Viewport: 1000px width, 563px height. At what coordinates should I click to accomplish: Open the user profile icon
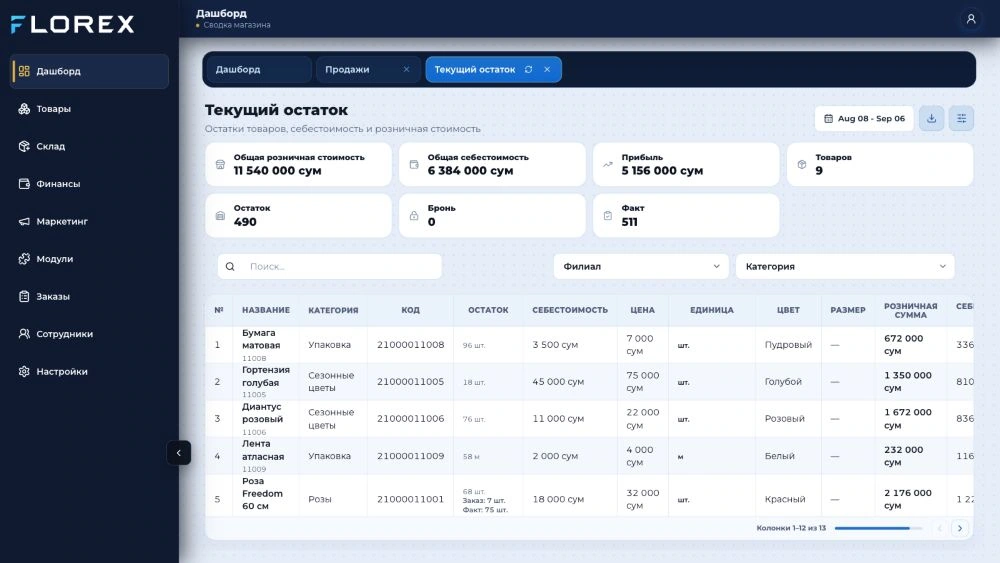click(x=971, y=19)
